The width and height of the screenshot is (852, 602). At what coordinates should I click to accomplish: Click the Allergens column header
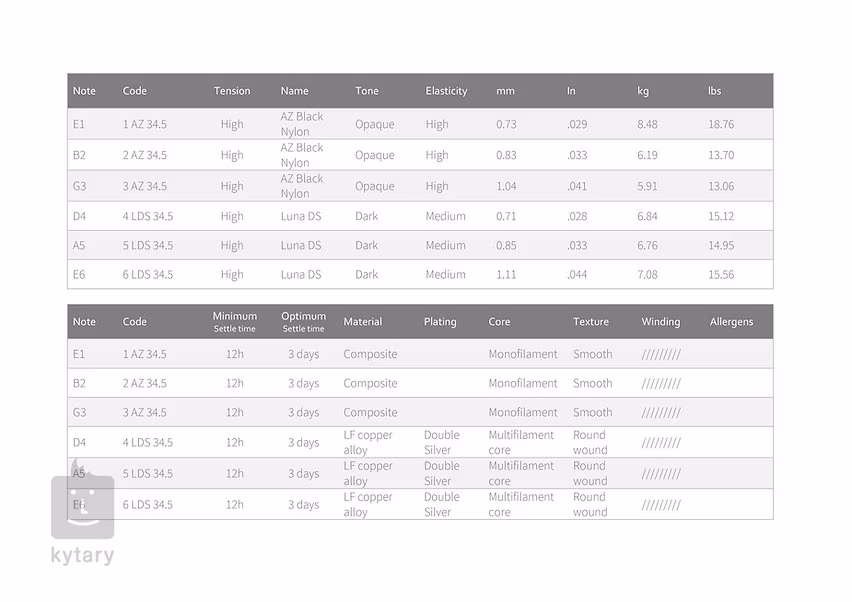732,322
